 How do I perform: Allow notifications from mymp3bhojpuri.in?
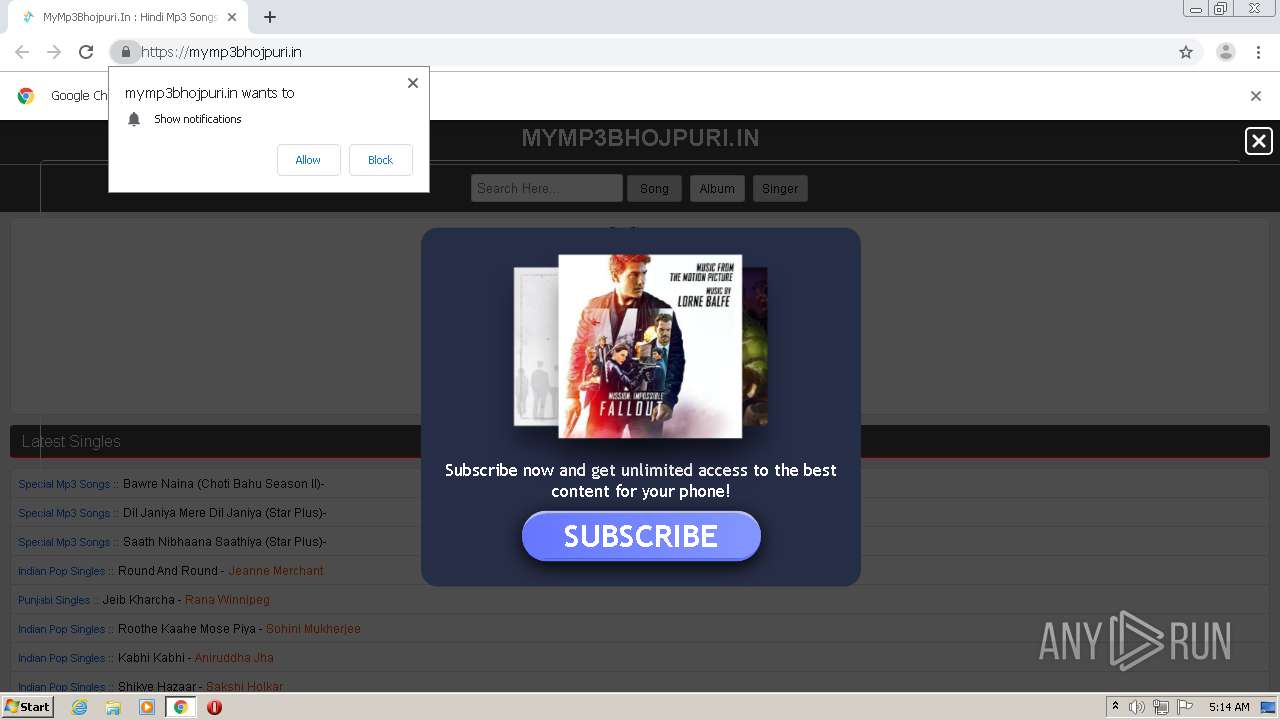click(x=308, y=160)
